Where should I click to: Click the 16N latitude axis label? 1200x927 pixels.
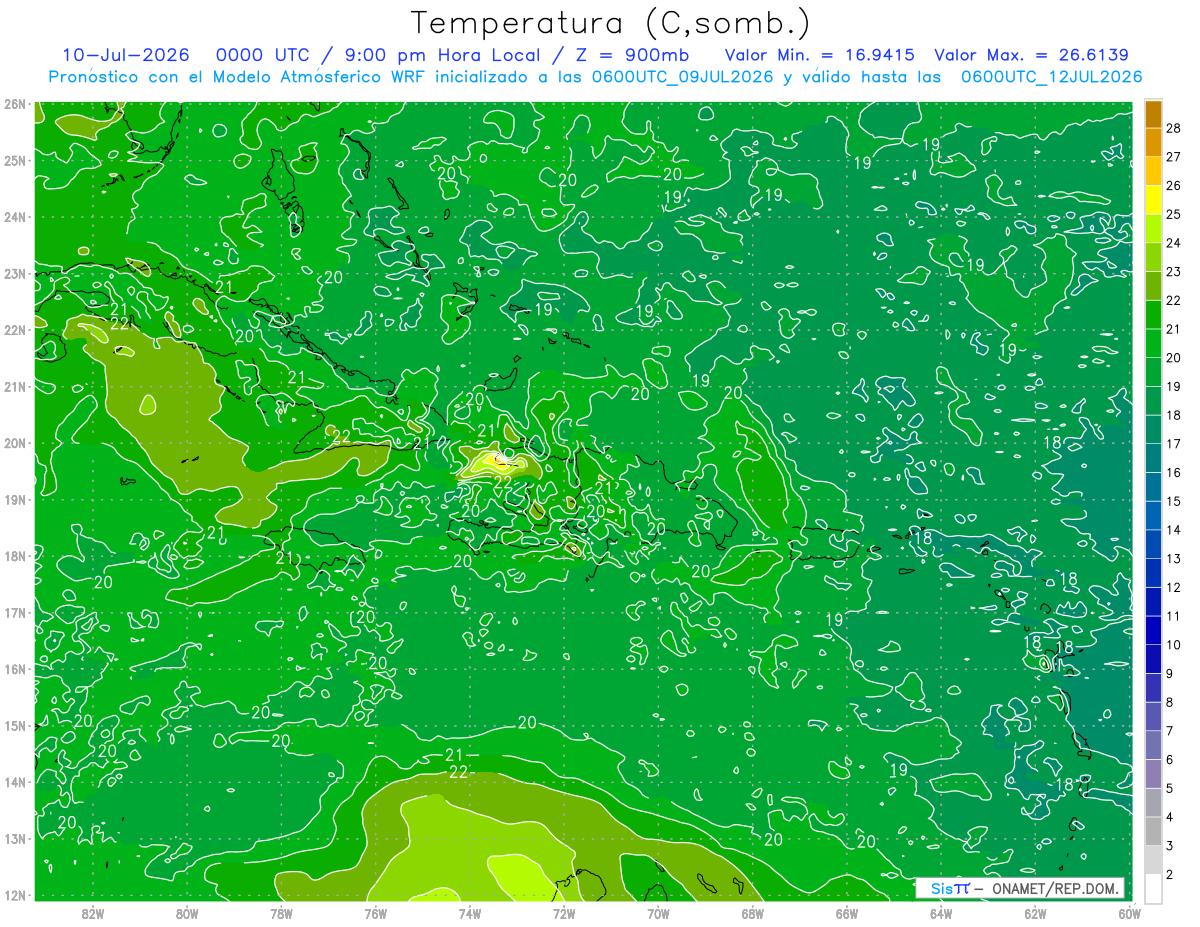click(14, 669)
